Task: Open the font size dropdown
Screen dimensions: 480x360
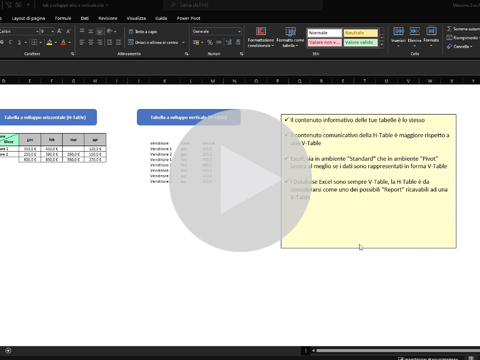Action: pyautogui.click(x=52, y=31)
